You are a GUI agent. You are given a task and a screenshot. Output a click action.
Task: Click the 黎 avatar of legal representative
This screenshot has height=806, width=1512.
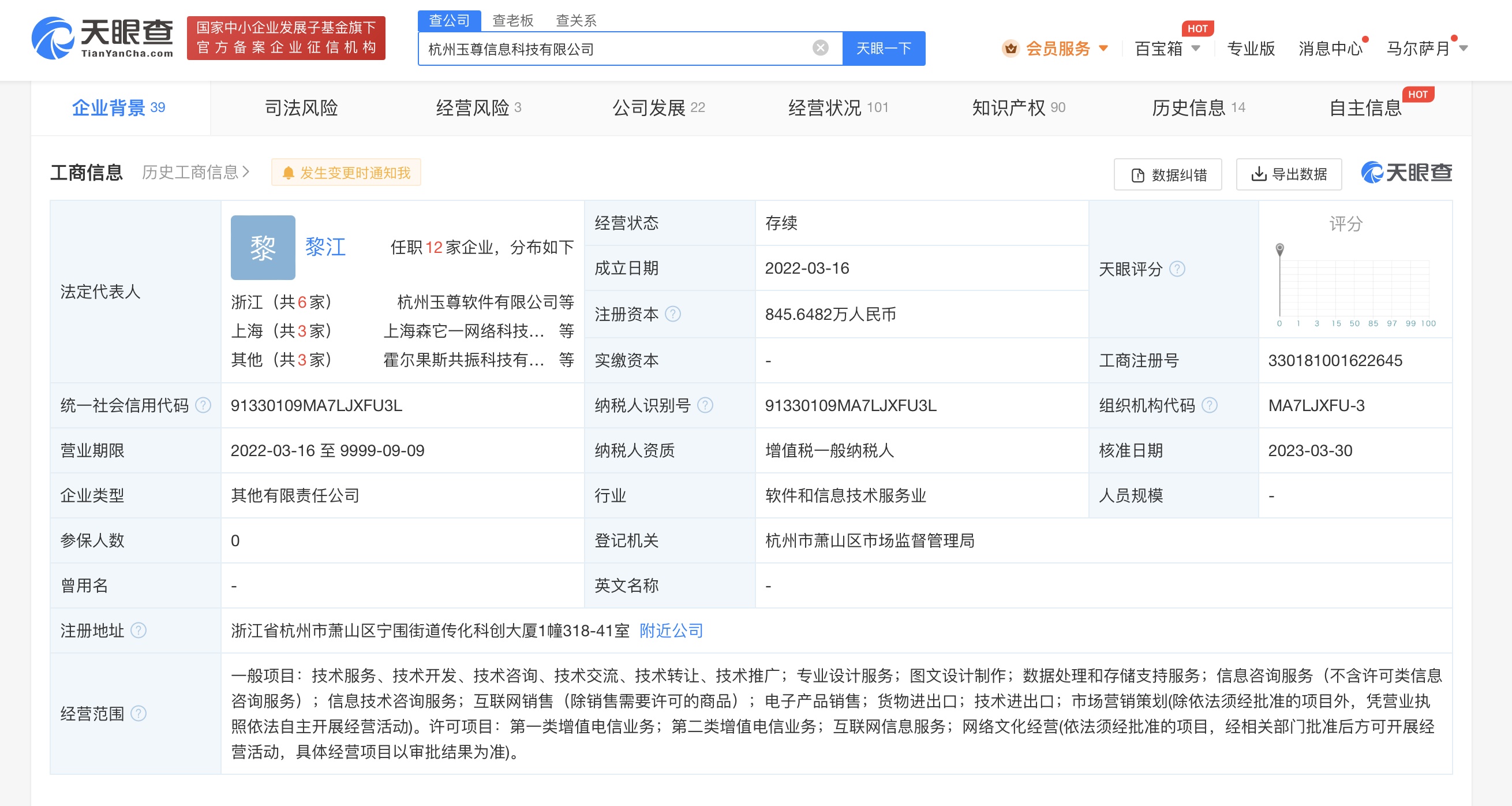263,247
